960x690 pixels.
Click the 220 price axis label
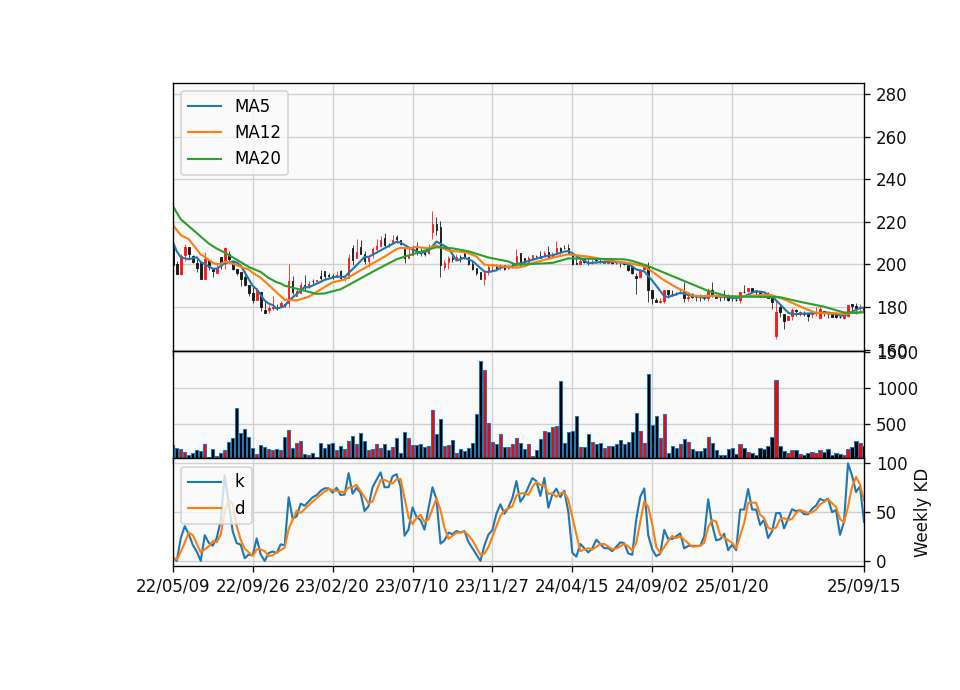point(891,223)
